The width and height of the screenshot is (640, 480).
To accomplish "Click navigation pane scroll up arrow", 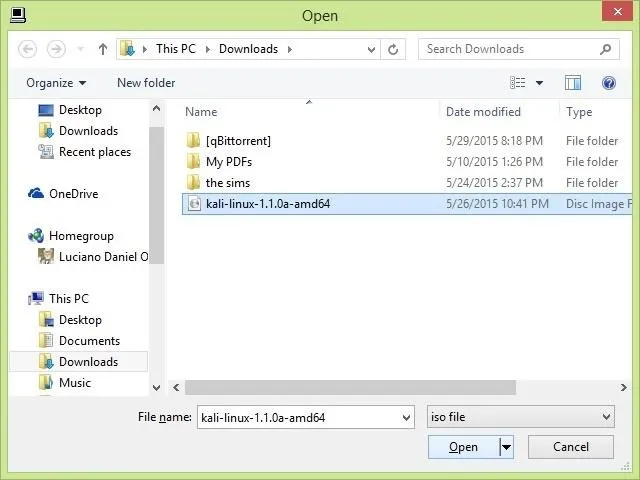I will pos(156,109).
